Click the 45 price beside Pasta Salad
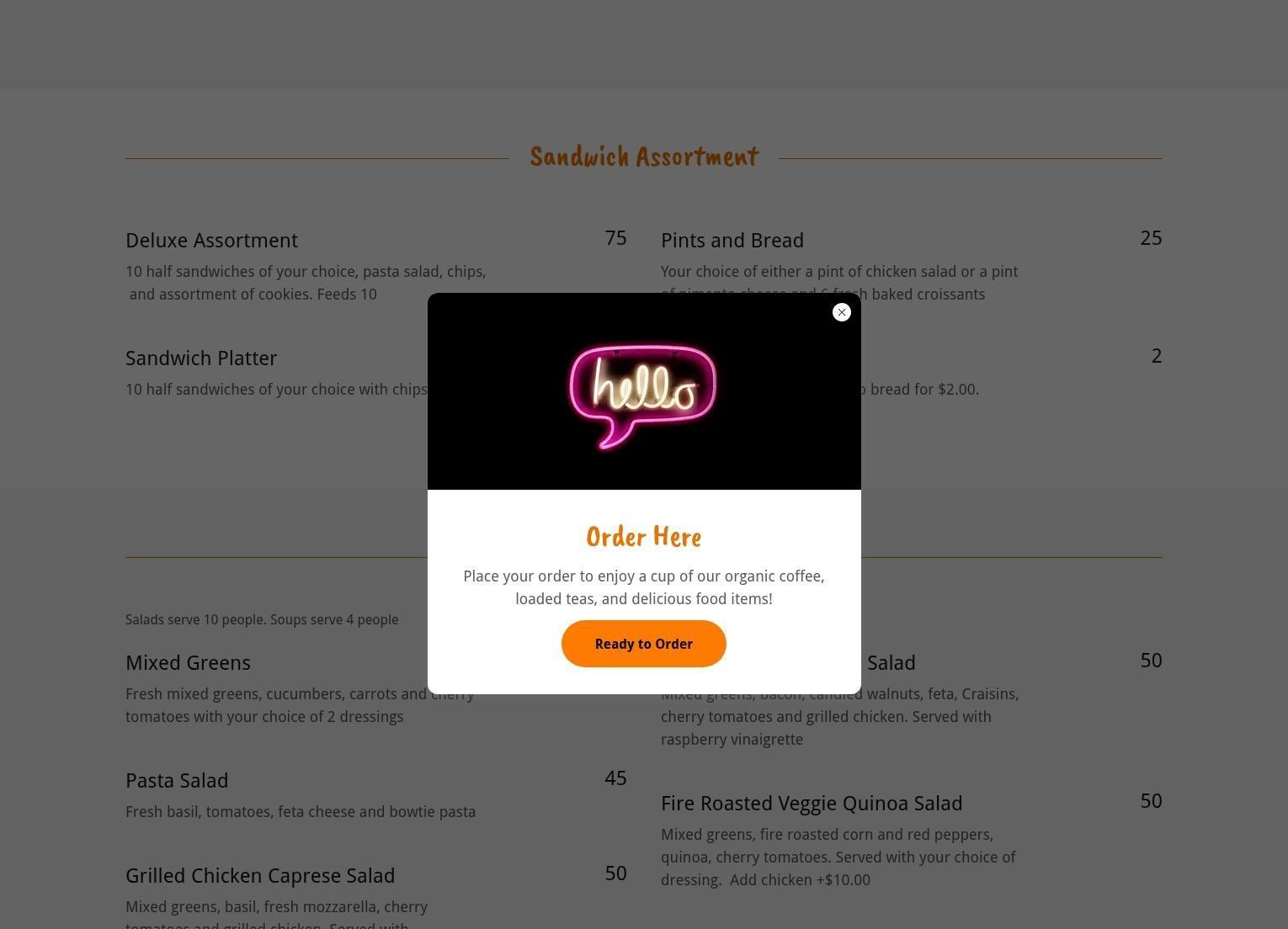The width and height of the screenshot is (1288, 929). [x=615, y=778]
